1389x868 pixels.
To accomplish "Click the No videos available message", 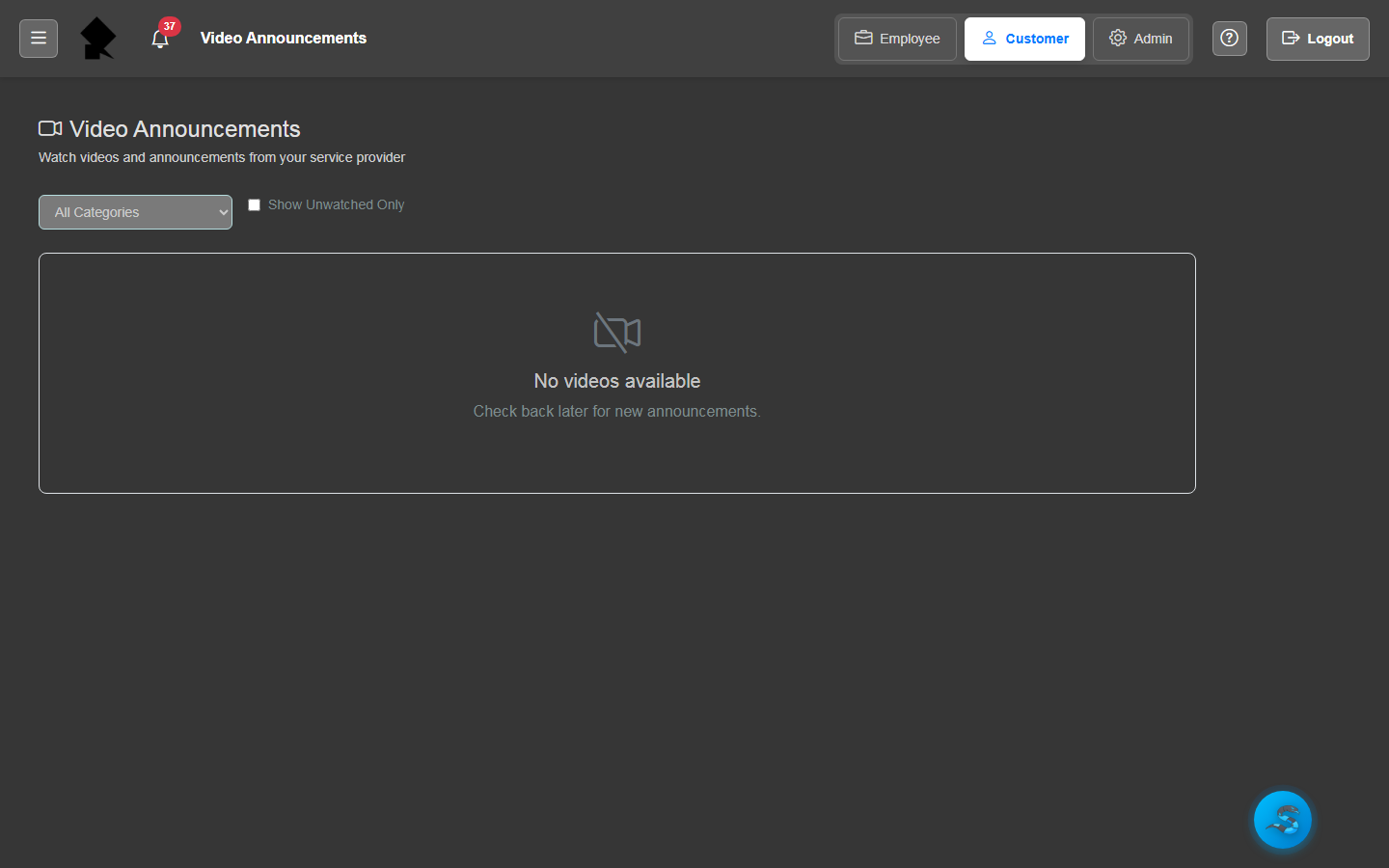I will click(617, 381).
